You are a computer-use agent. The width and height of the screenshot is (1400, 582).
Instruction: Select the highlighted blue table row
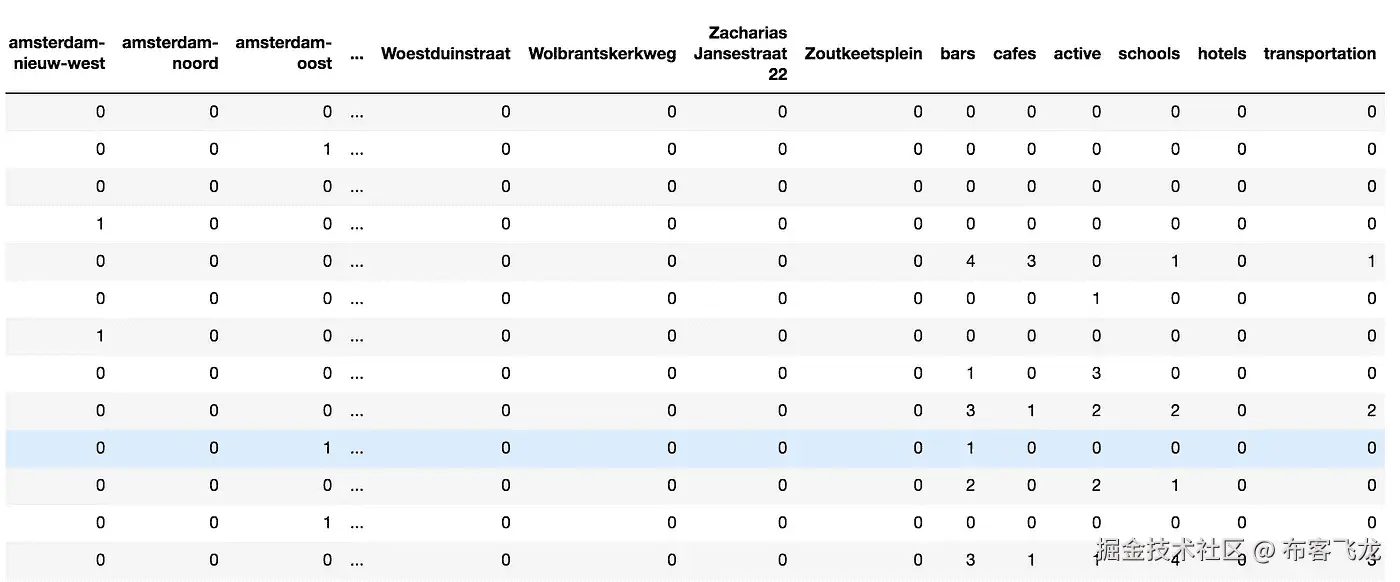(696, 448)
